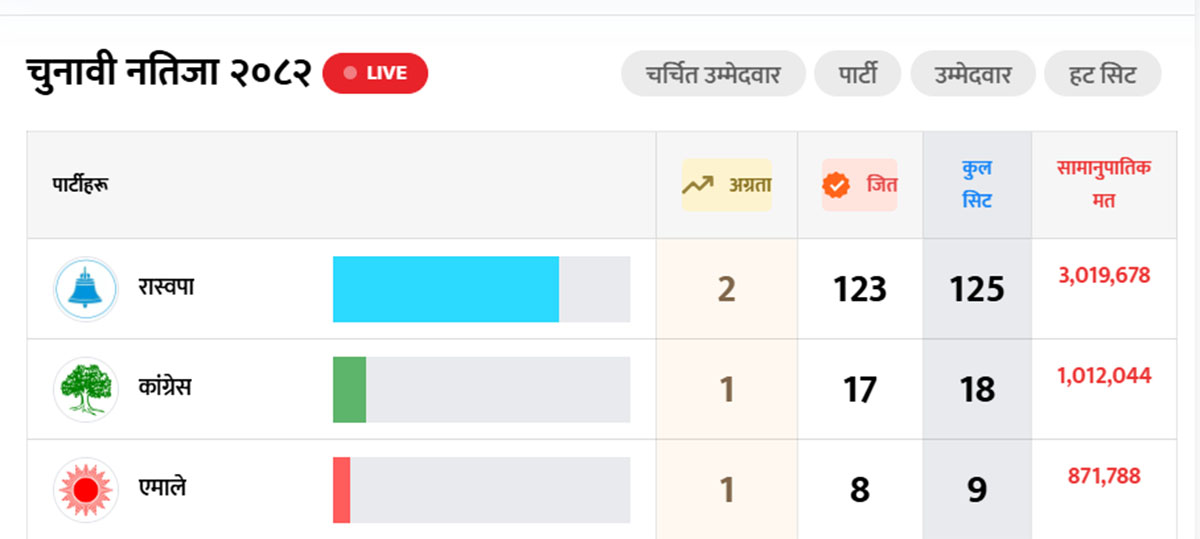Click the red एमाले seat progress bar
Screen dimensions: 1200x539
(x=342, y=489)
